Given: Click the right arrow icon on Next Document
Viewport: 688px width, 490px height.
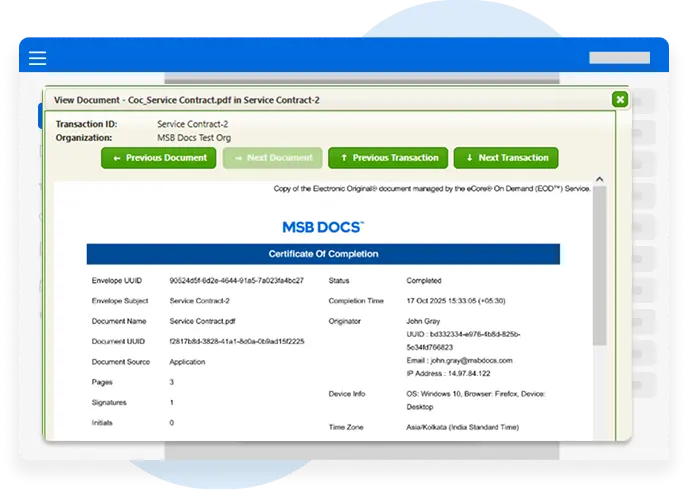Looking at the screenshot, I should (238, 158).
